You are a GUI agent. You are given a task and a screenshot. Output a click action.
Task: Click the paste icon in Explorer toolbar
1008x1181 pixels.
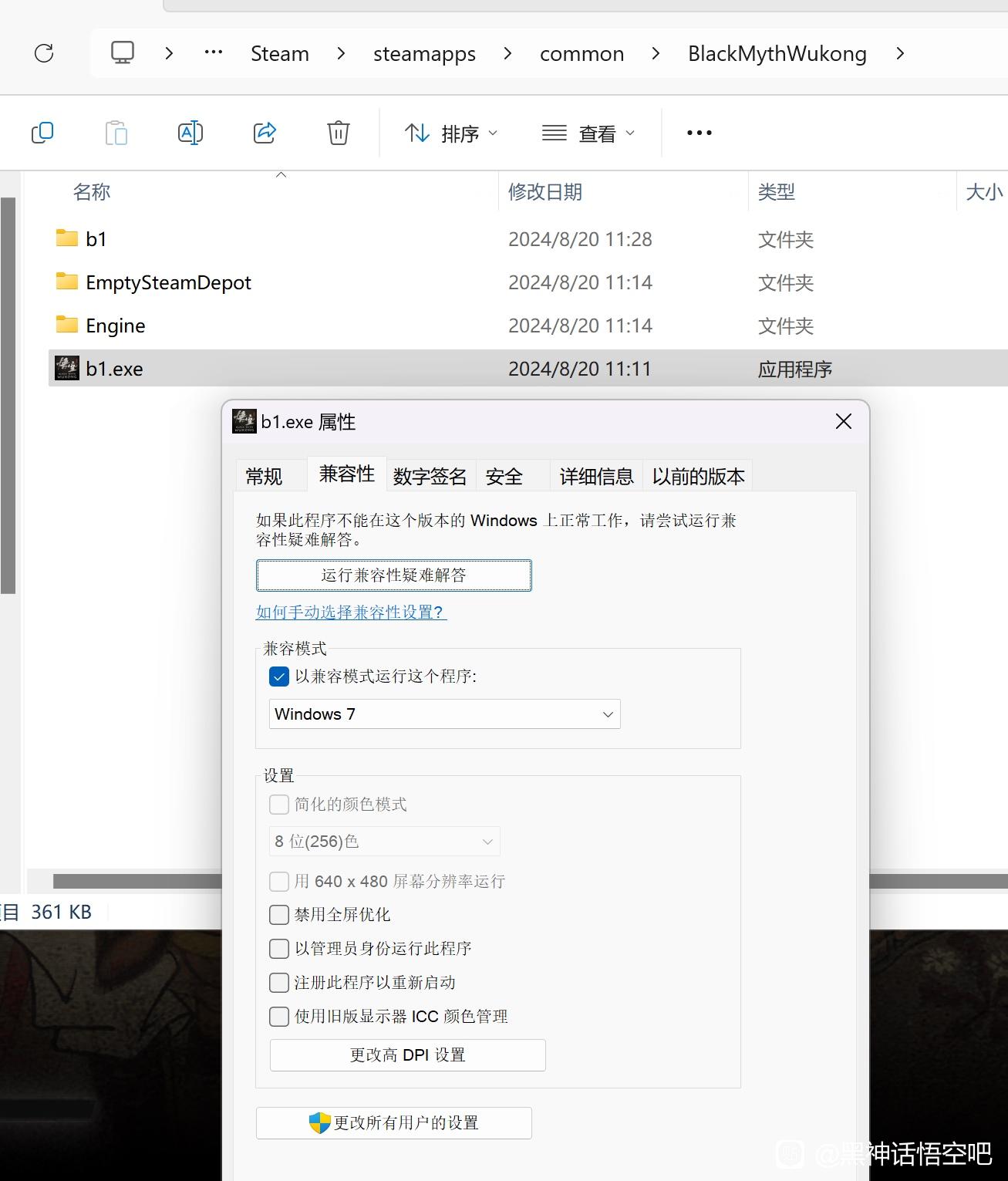116,133
